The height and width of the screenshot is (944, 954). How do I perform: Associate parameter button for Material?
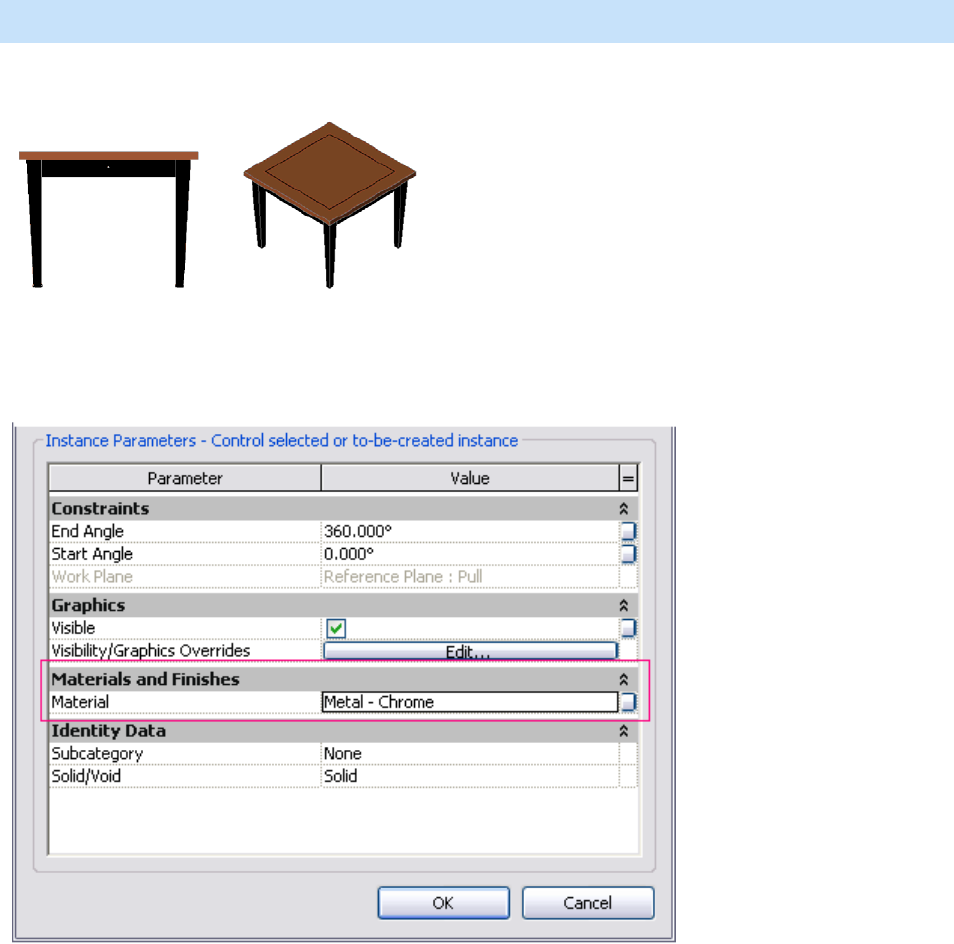[628, 702]
